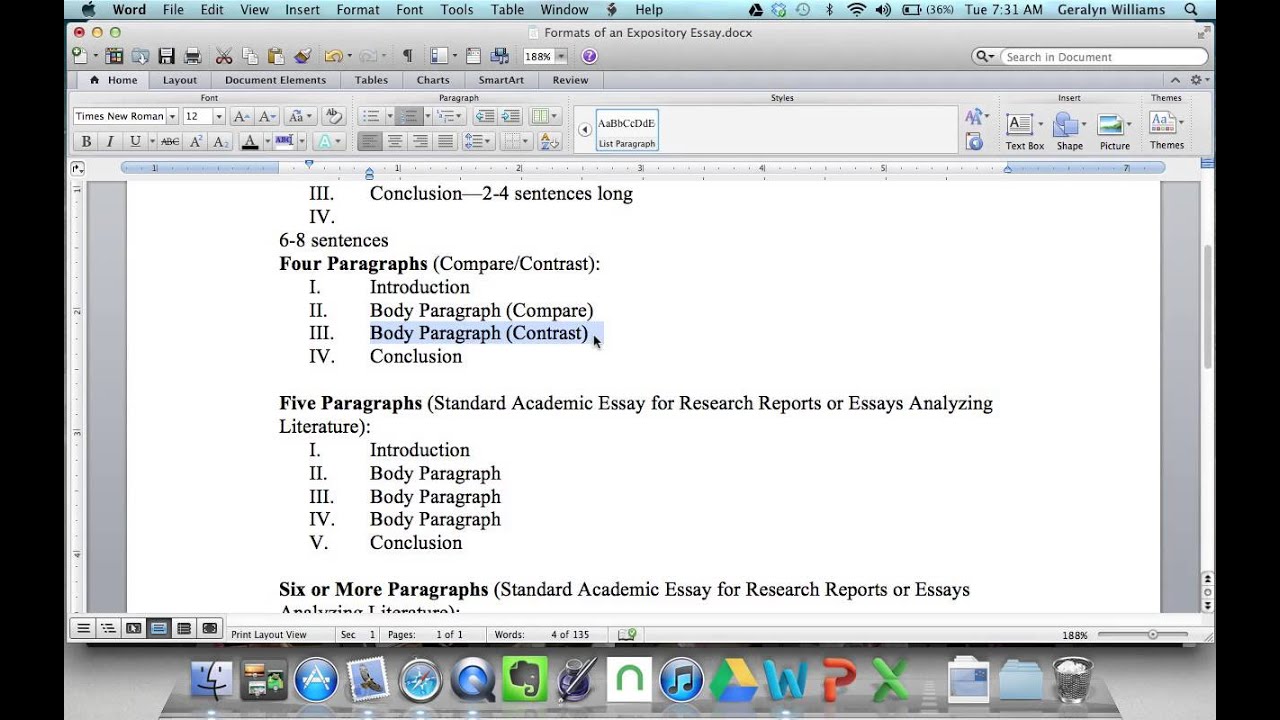Undo the last action
The width and height of the screenshot is (1280, 720).
point(332,56)
